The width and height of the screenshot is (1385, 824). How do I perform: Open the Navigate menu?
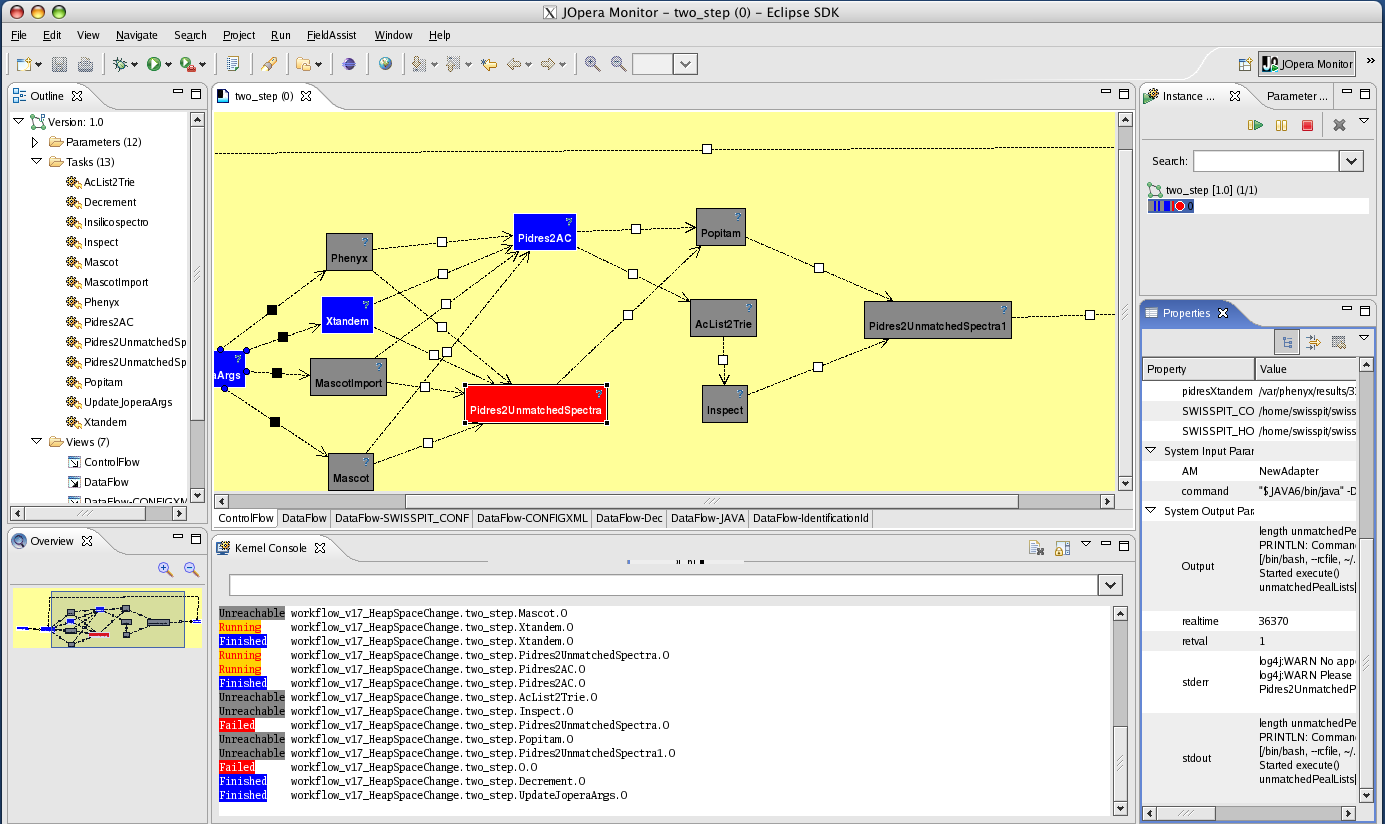pos(137,35)
